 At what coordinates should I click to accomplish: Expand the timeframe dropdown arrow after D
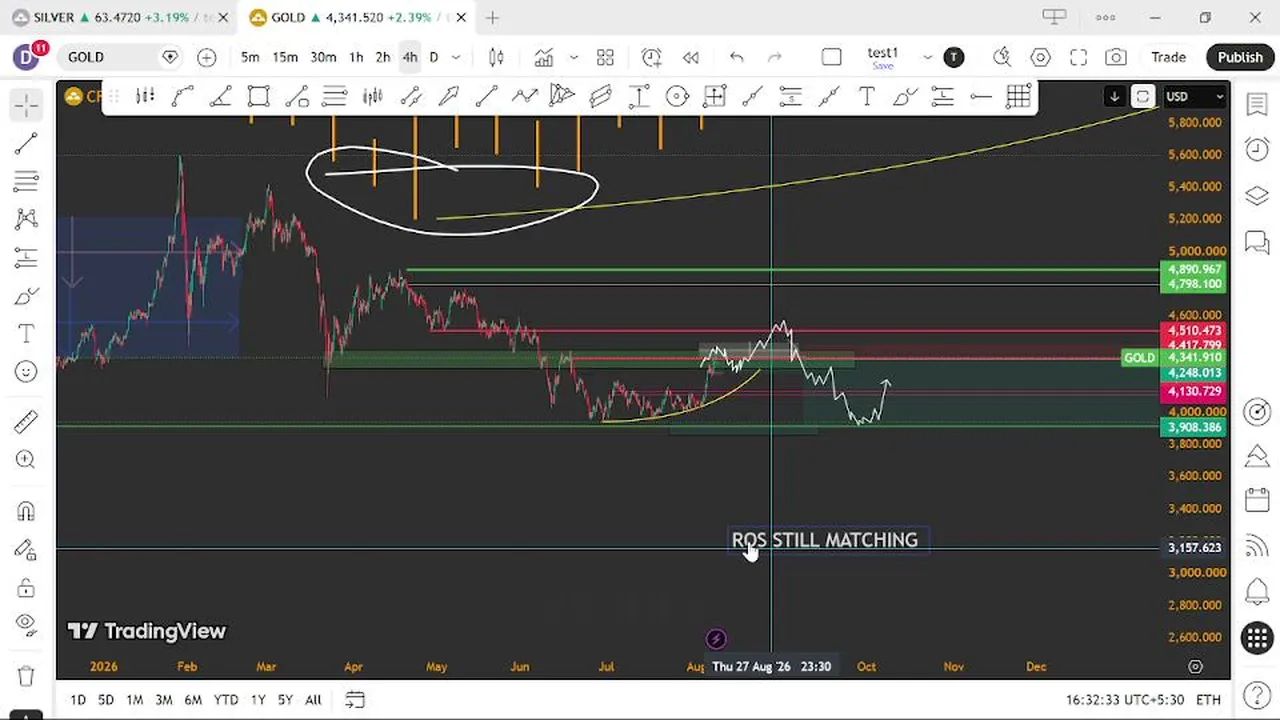[x=456, y=57]
